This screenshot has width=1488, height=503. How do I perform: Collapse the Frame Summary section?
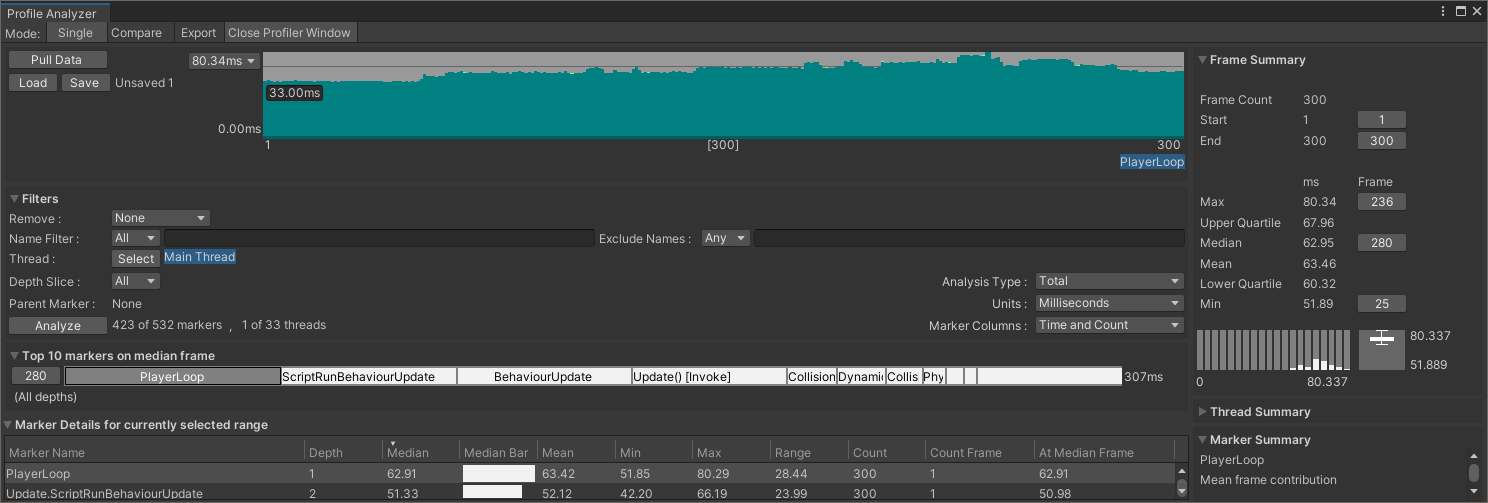pos(1203,60)
